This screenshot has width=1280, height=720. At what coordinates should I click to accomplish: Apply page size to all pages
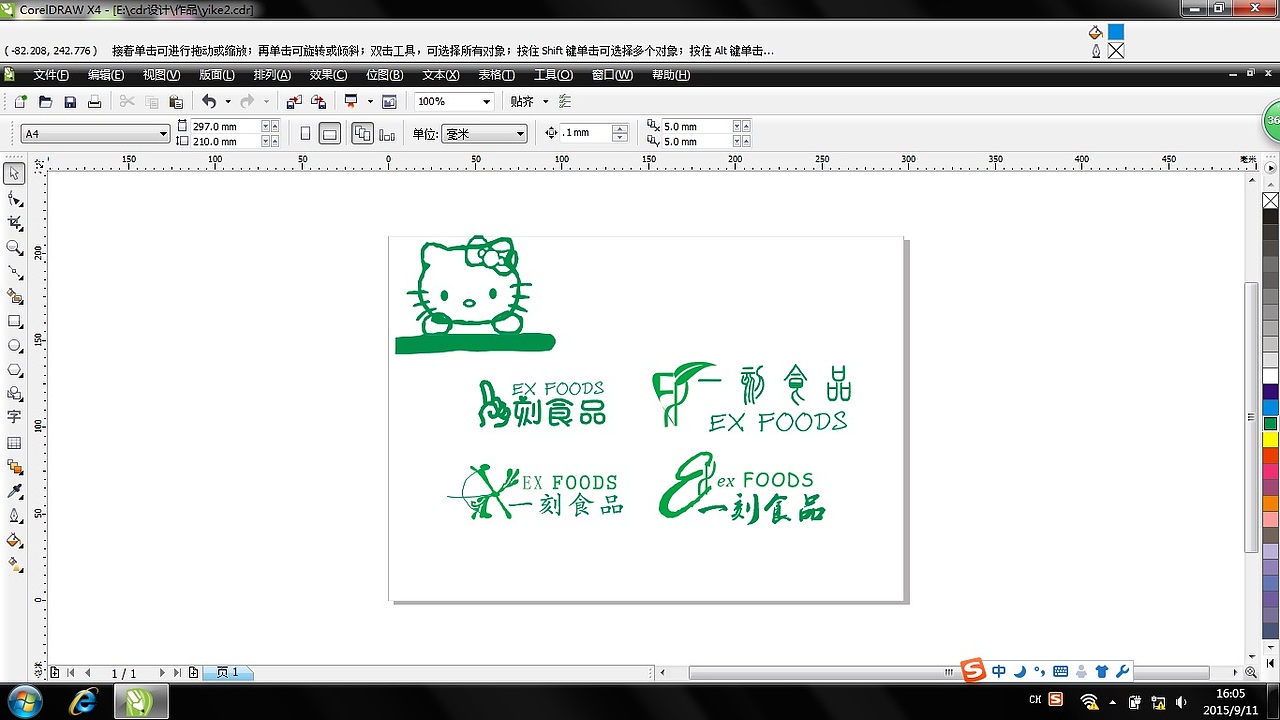point(363,133)
